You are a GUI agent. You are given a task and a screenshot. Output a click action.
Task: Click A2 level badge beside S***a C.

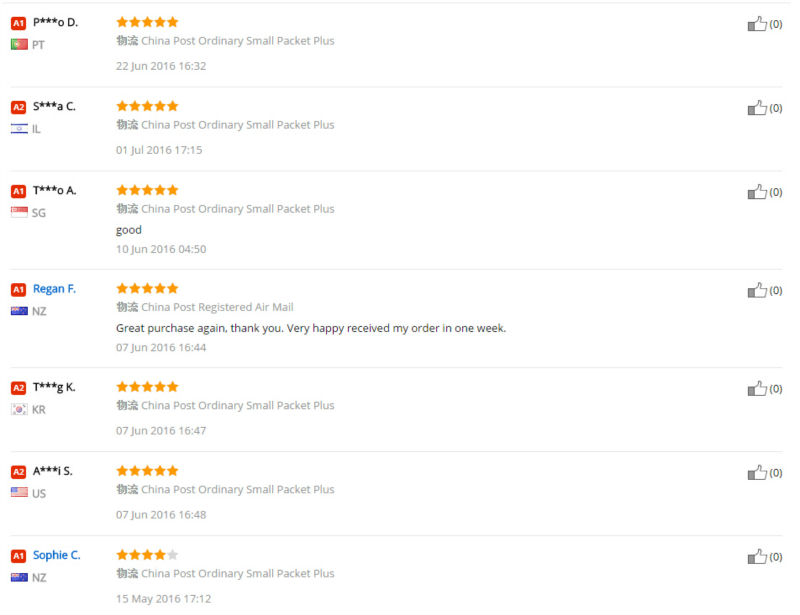(18, 107)
